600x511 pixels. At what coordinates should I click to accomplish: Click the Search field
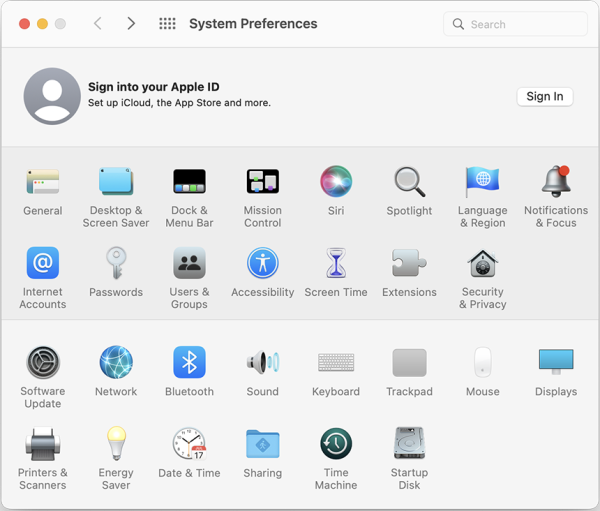515,24
